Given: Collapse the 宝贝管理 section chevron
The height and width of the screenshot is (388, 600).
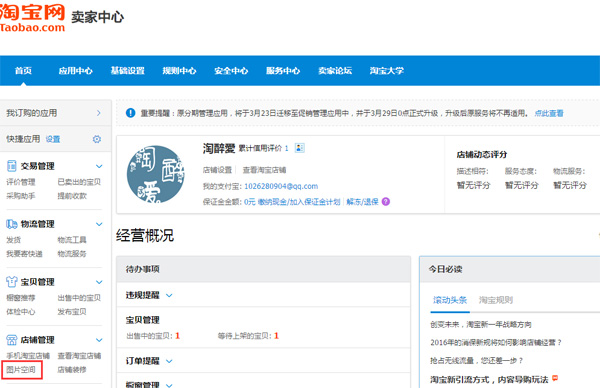Looking at the screenshot, I should click(99, 282).
